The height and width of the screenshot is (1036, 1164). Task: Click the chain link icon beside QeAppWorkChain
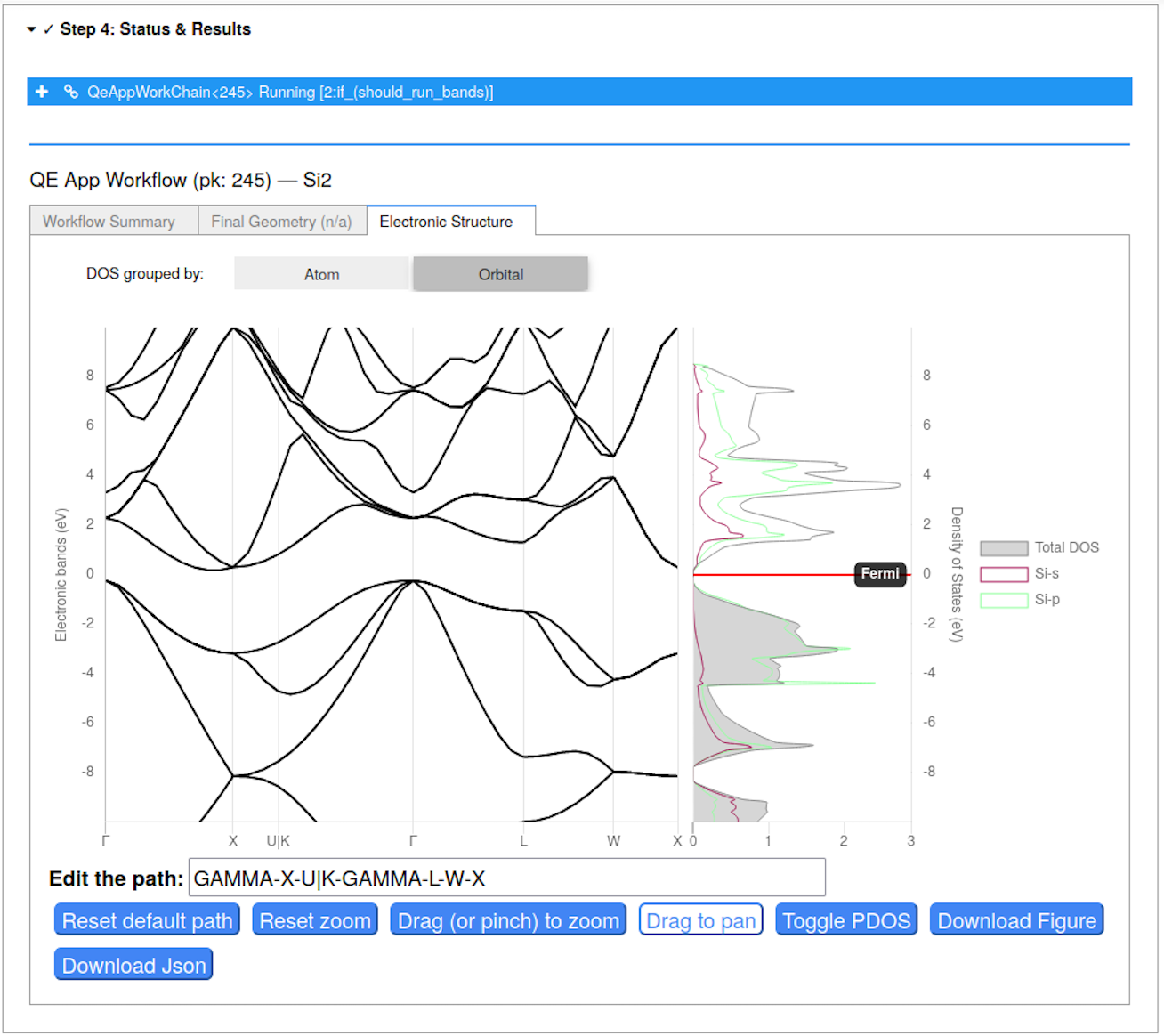(x=70, y=92)
